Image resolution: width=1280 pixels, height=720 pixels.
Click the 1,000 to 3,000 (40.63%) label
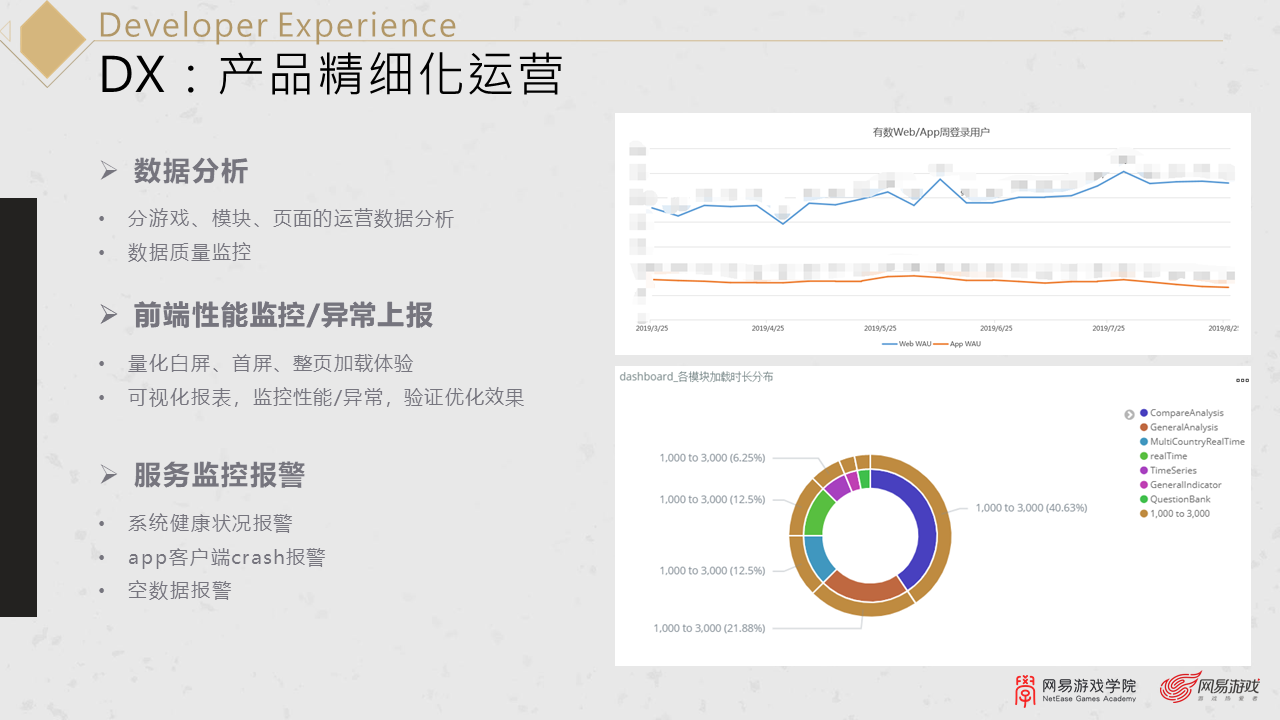click(1032, 508)
